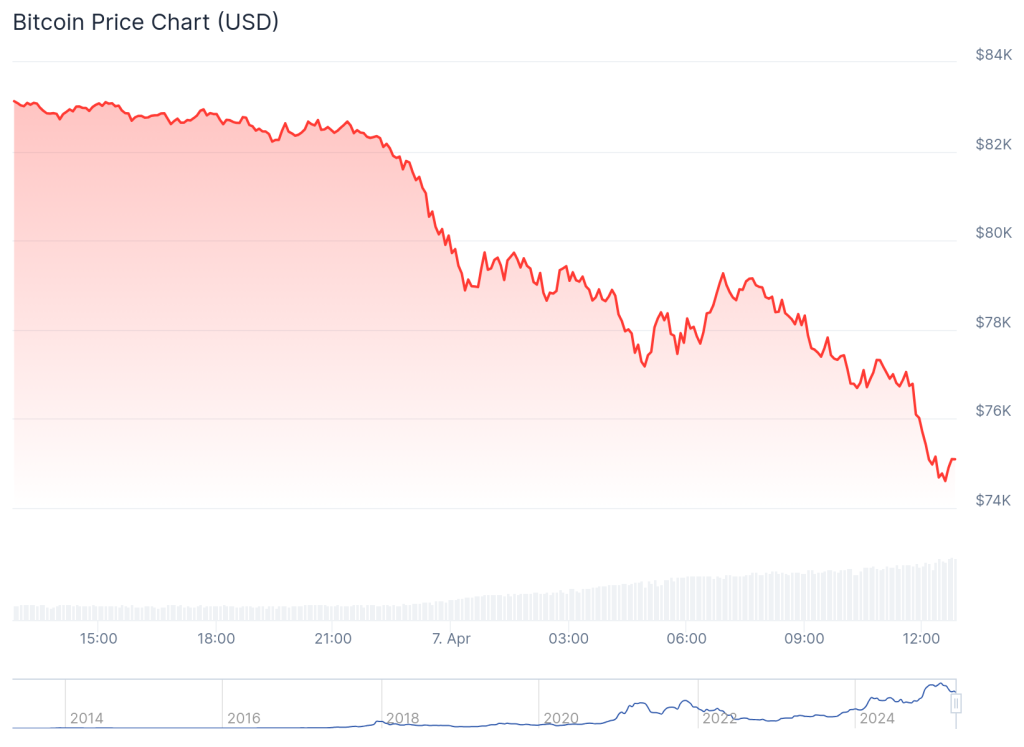Viewport: 1024px width, 747px height.
Task: Click the 18:00 label on time axis
Action: point(216,638)
